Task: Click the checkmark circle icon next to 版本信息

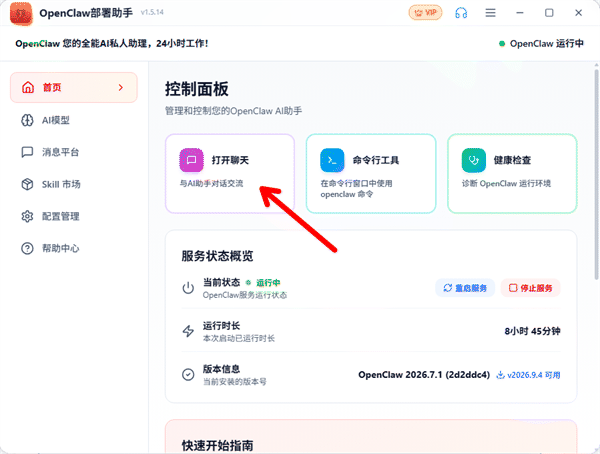Action: pyautogui.click(x=188, y=374)
